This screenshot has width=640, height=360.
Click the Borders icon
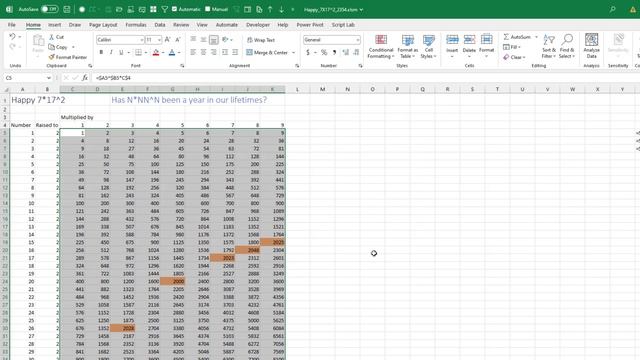138,52
